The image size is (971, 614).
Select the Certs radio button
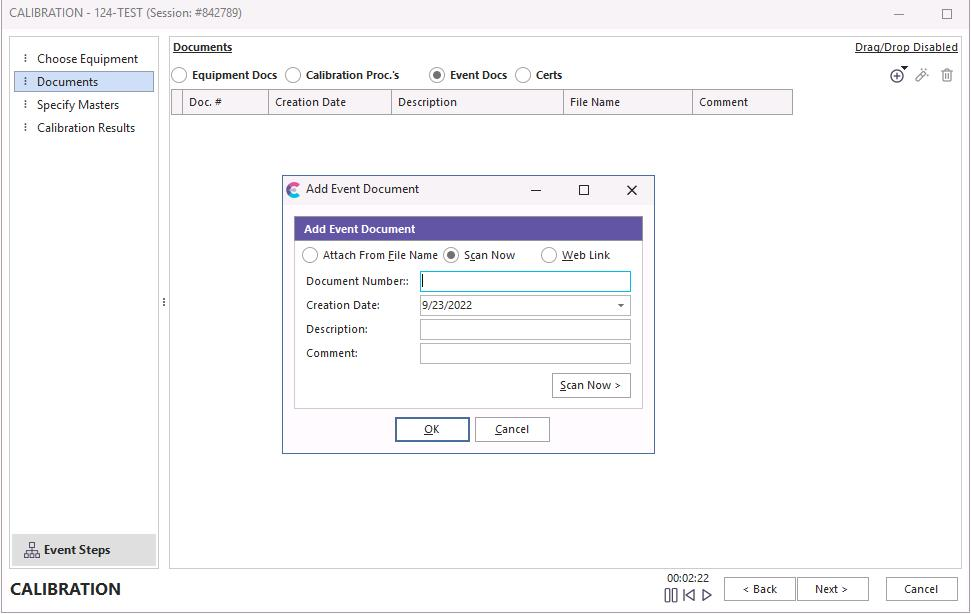point(523,75)
